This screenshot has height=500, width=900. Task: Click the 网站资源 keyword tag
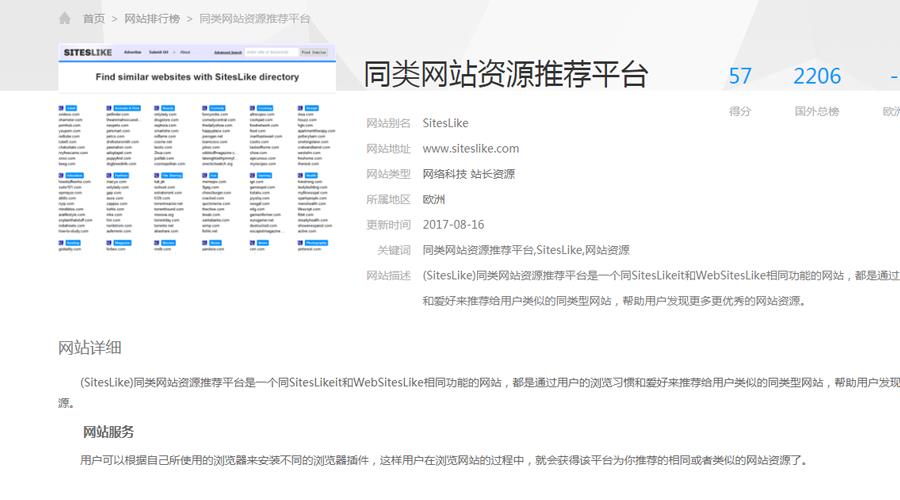[607, 250]
